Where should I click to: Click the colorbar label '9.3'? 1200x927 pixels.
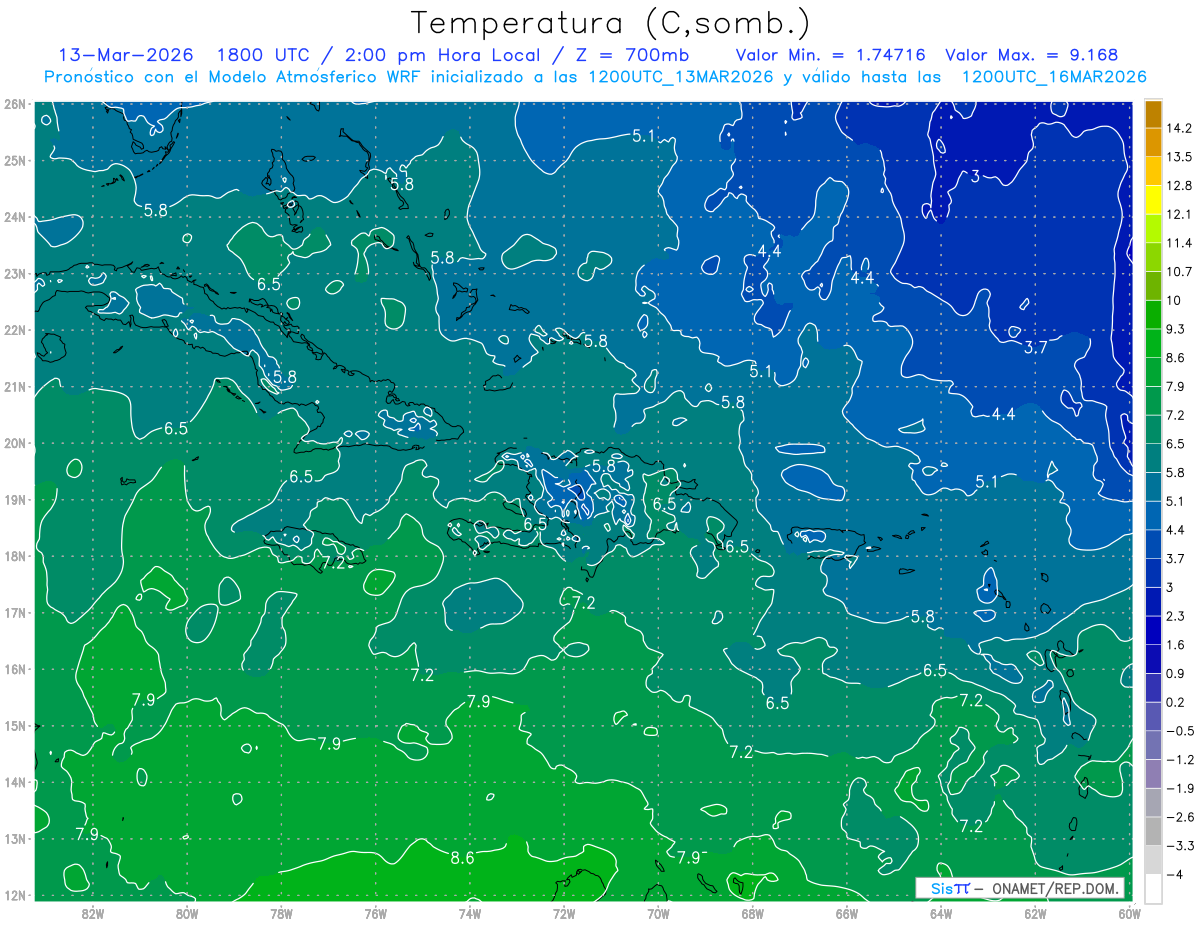1176,329
